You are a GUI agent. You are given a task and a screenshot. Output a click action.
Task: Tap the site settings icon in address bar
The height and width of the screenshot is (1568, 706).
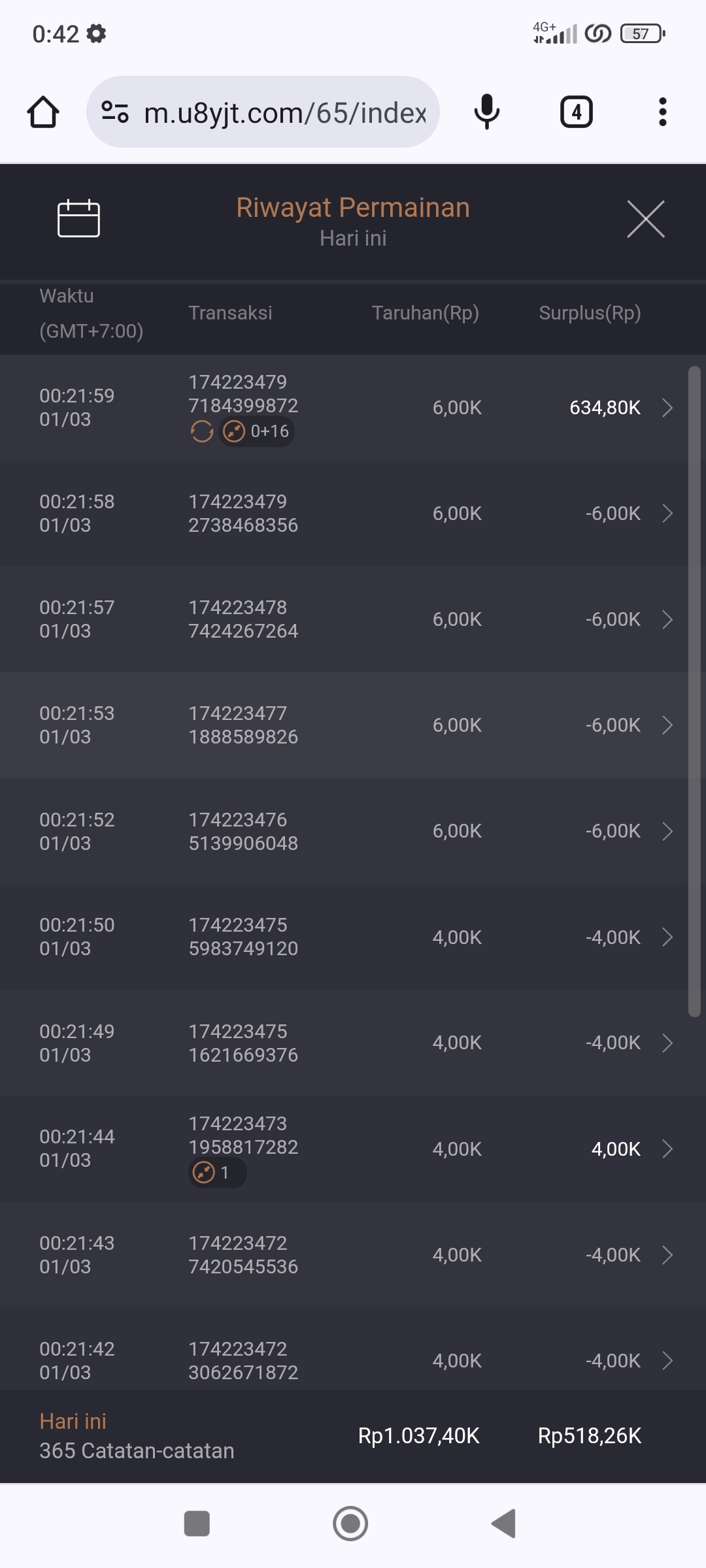click(x=115, y=112)
